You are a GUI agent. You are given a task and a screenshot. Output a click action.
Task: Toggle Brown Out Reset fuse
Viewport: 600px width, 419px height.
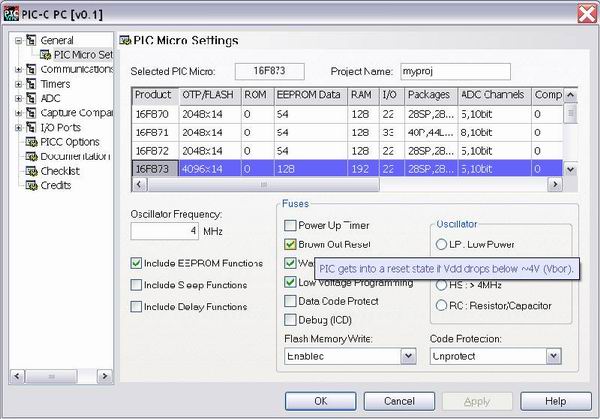tap(290, 244)
